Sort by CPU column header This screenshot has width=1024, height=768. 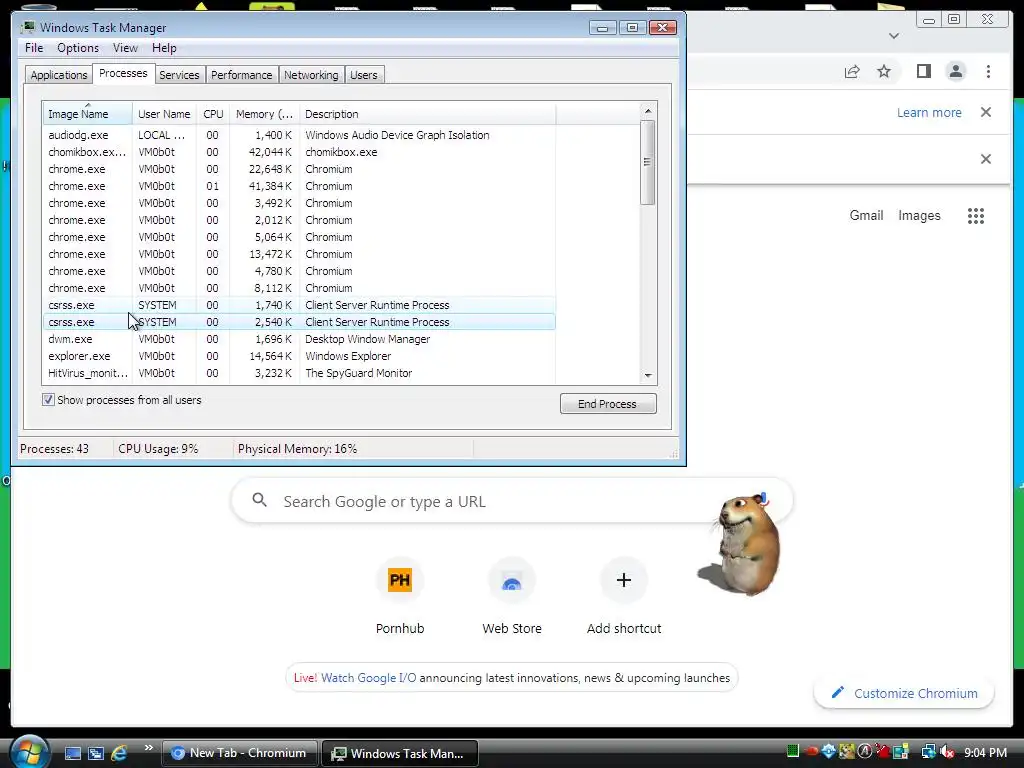tap(213, 114)
